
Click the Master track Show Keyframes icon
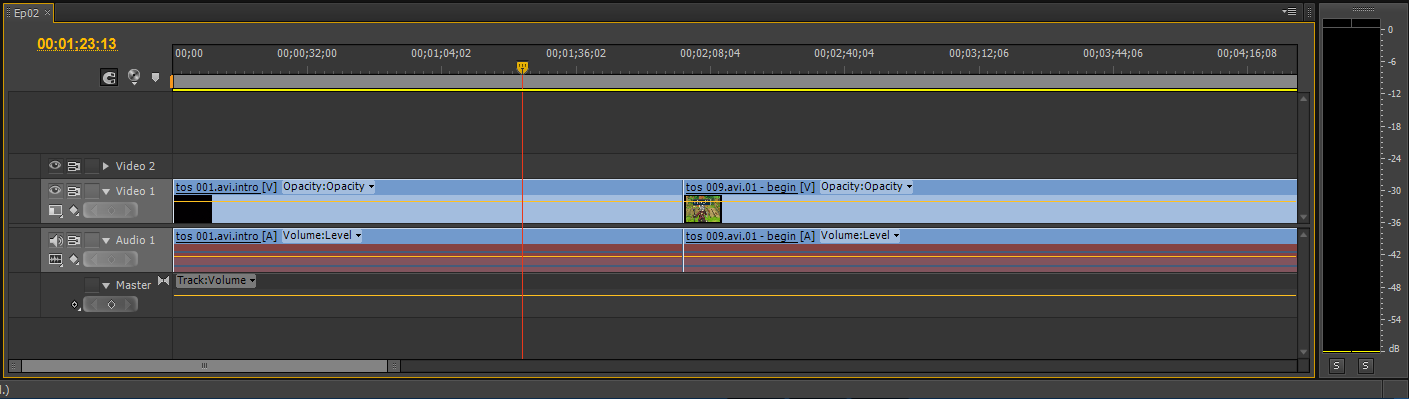75,304
